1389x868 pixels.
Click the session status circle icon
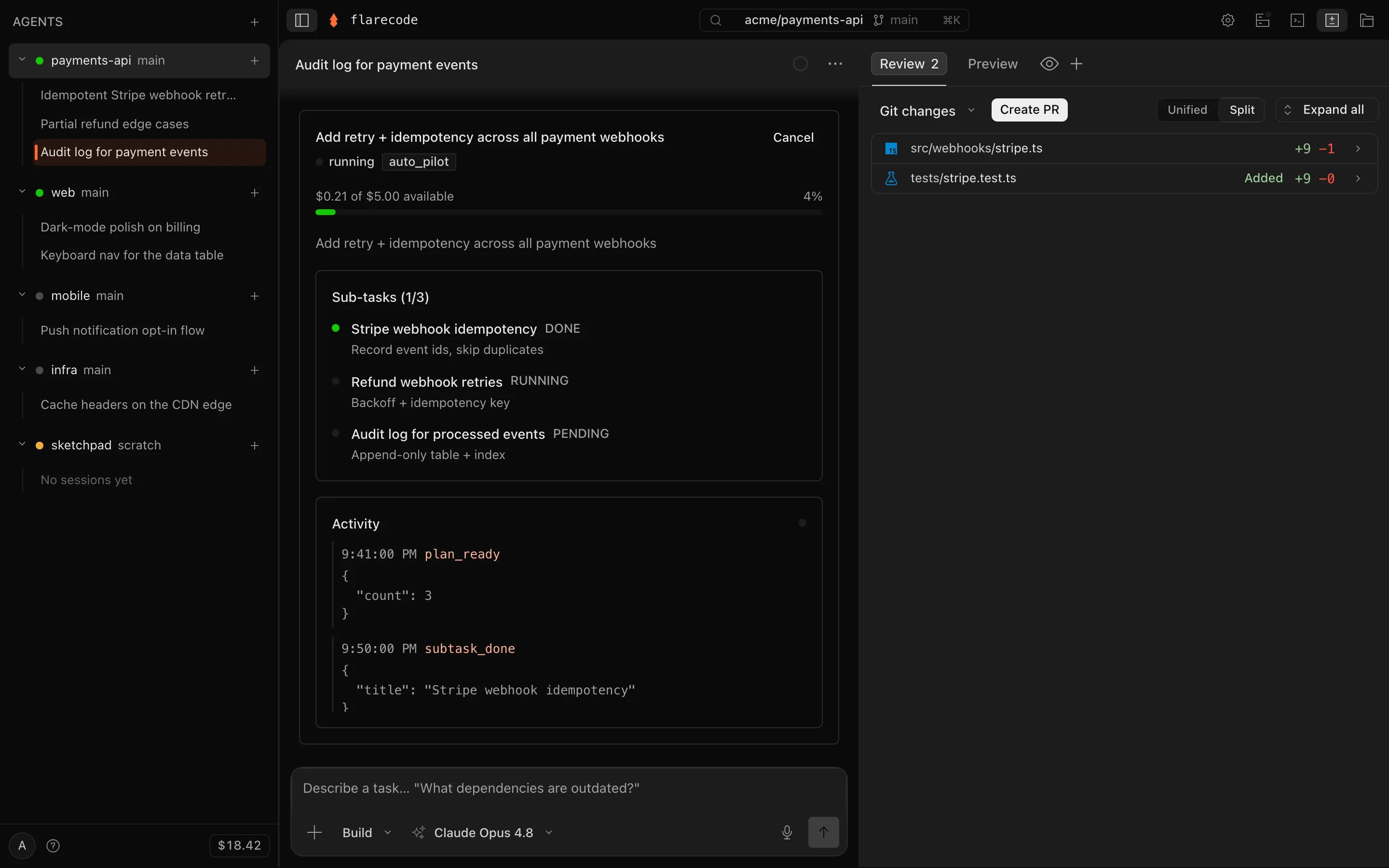pos(801,64)
